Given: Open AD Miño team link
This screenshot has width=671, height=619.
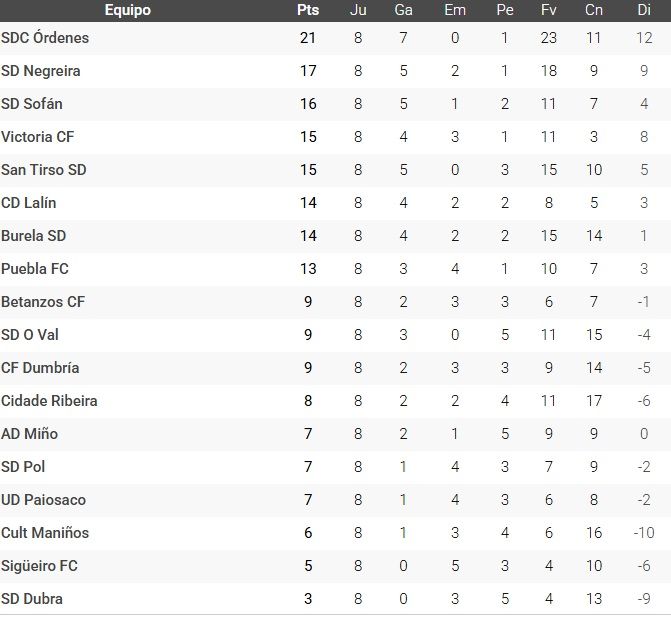Looking at the screenshot, I should pyautogui.click(x=30, y=434).
